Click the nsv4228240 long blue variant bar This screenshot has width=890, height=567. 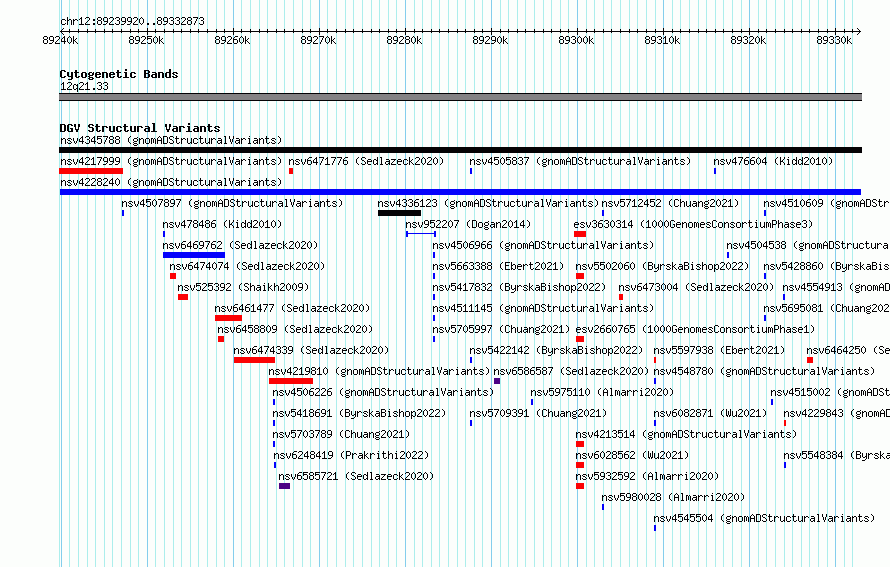[x=460, y=192]
